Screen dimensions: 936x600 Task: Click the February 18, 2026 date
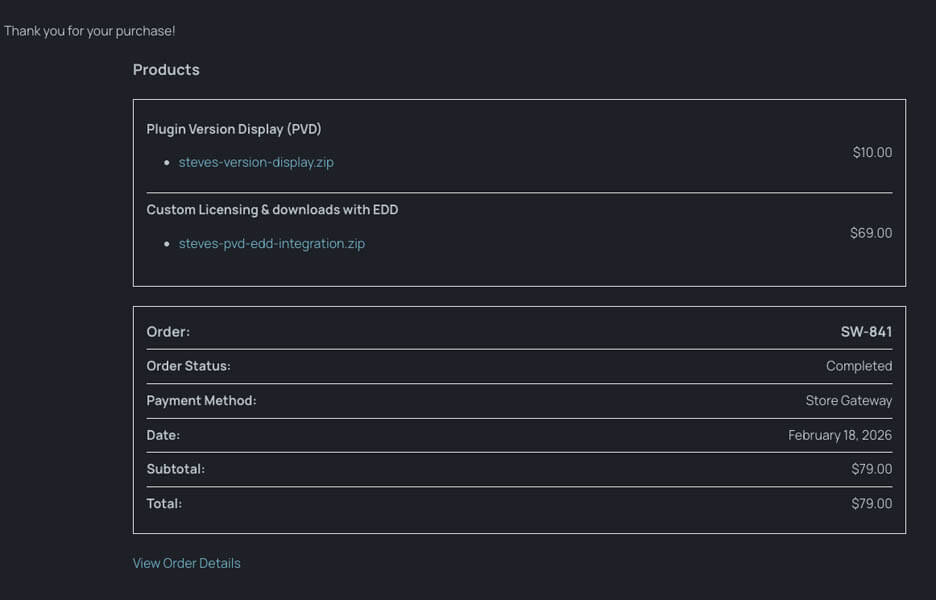tap(840, 435)
